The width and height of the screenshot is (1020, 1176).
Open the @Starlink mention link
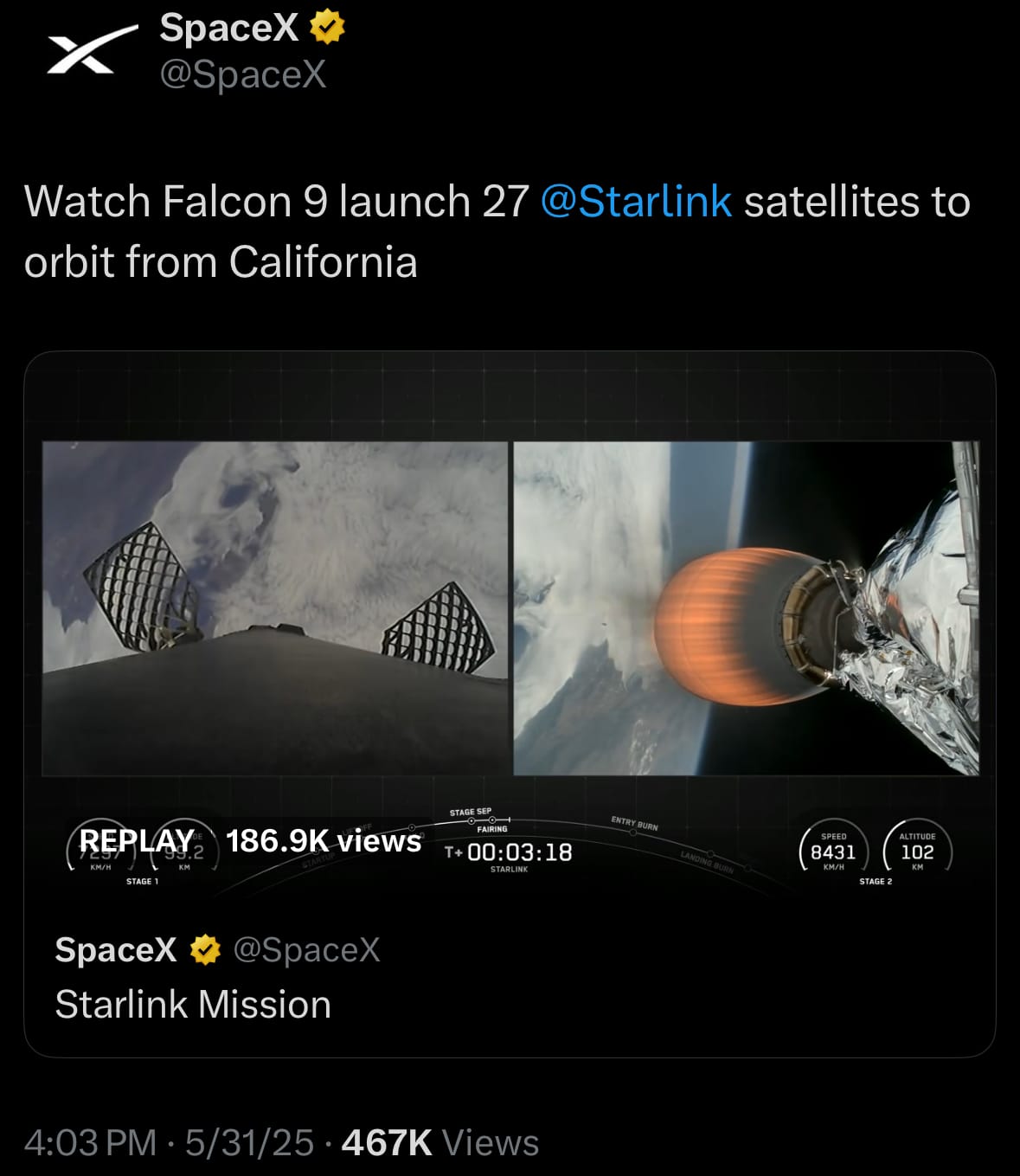pyautogui.click(x=636, y=202)
